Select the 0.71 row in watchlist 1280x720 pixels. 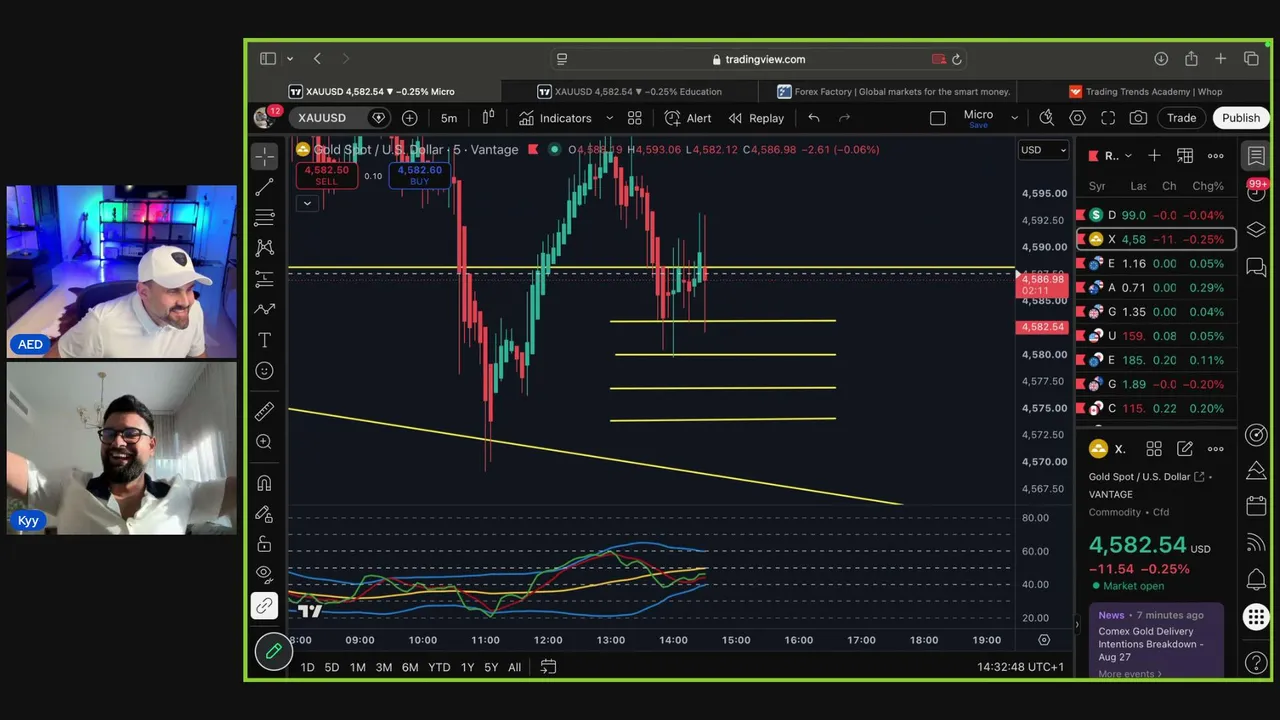click(1155, 288)
